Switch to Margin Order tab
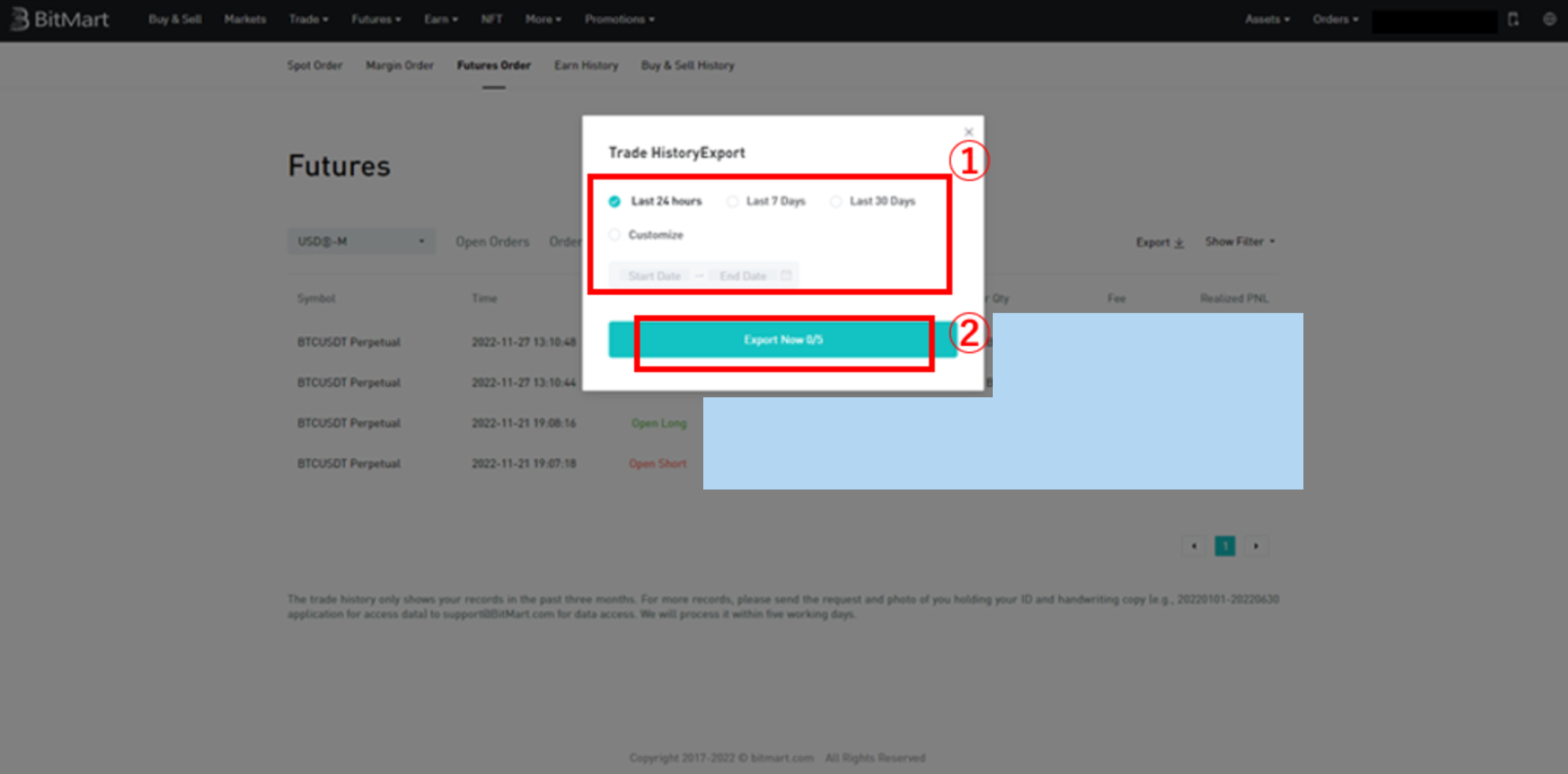Viewport: 1568px width, 774px height. coord(399,65)
